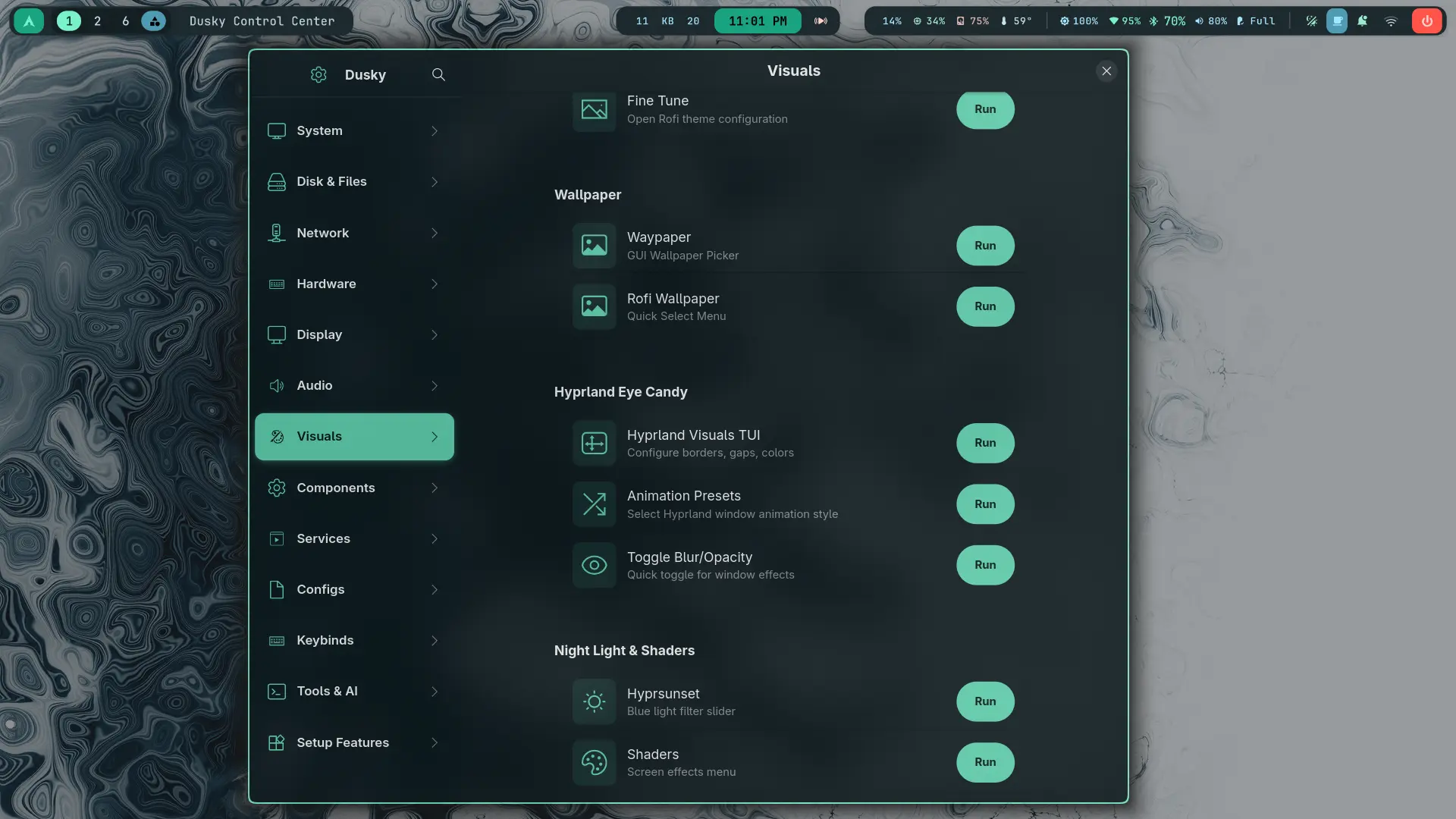1456x819 pixels.
Task: Expand chevron next to Network
Action: [x=435, y=233]
